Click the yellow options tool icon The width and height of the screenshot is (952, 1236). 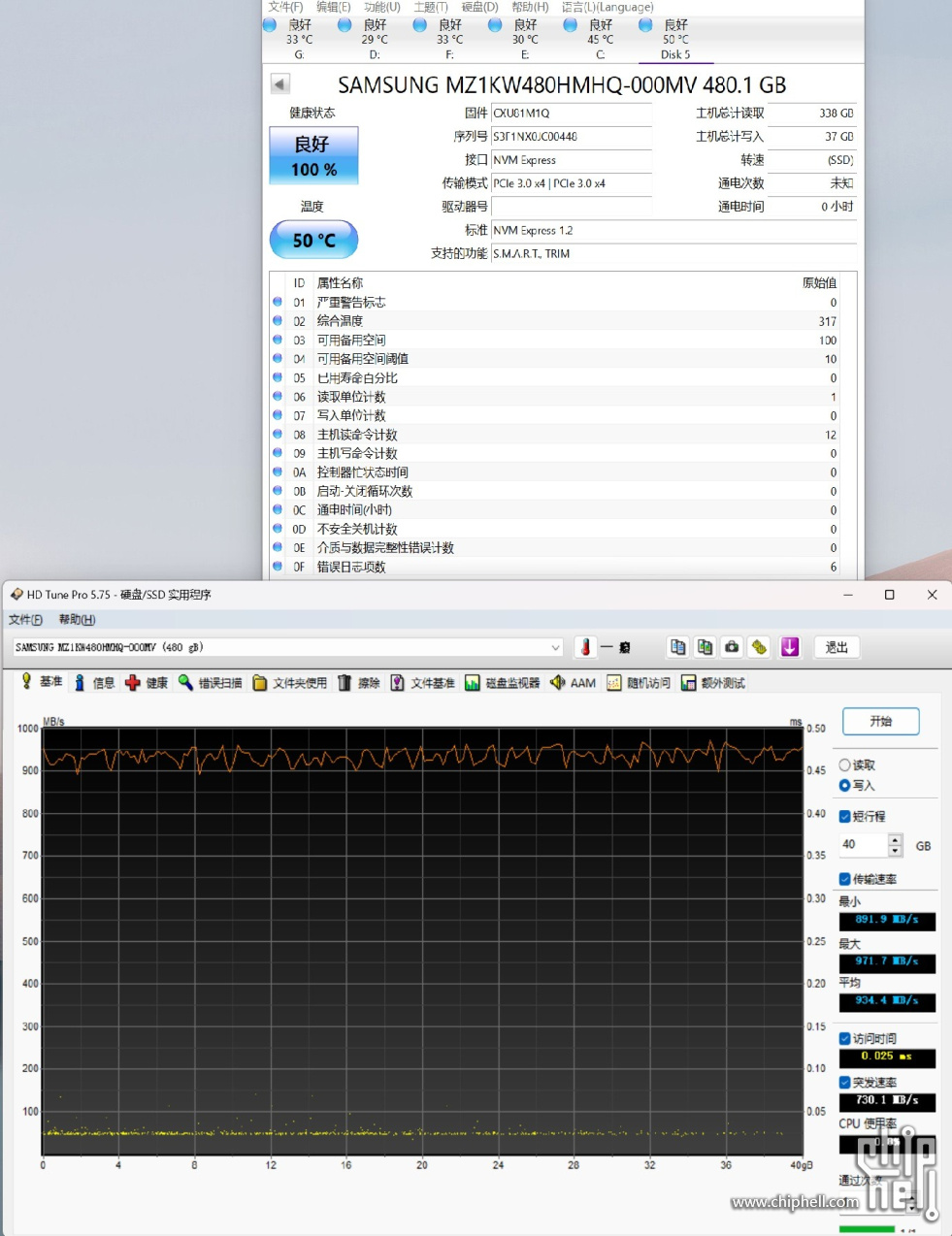760,647
